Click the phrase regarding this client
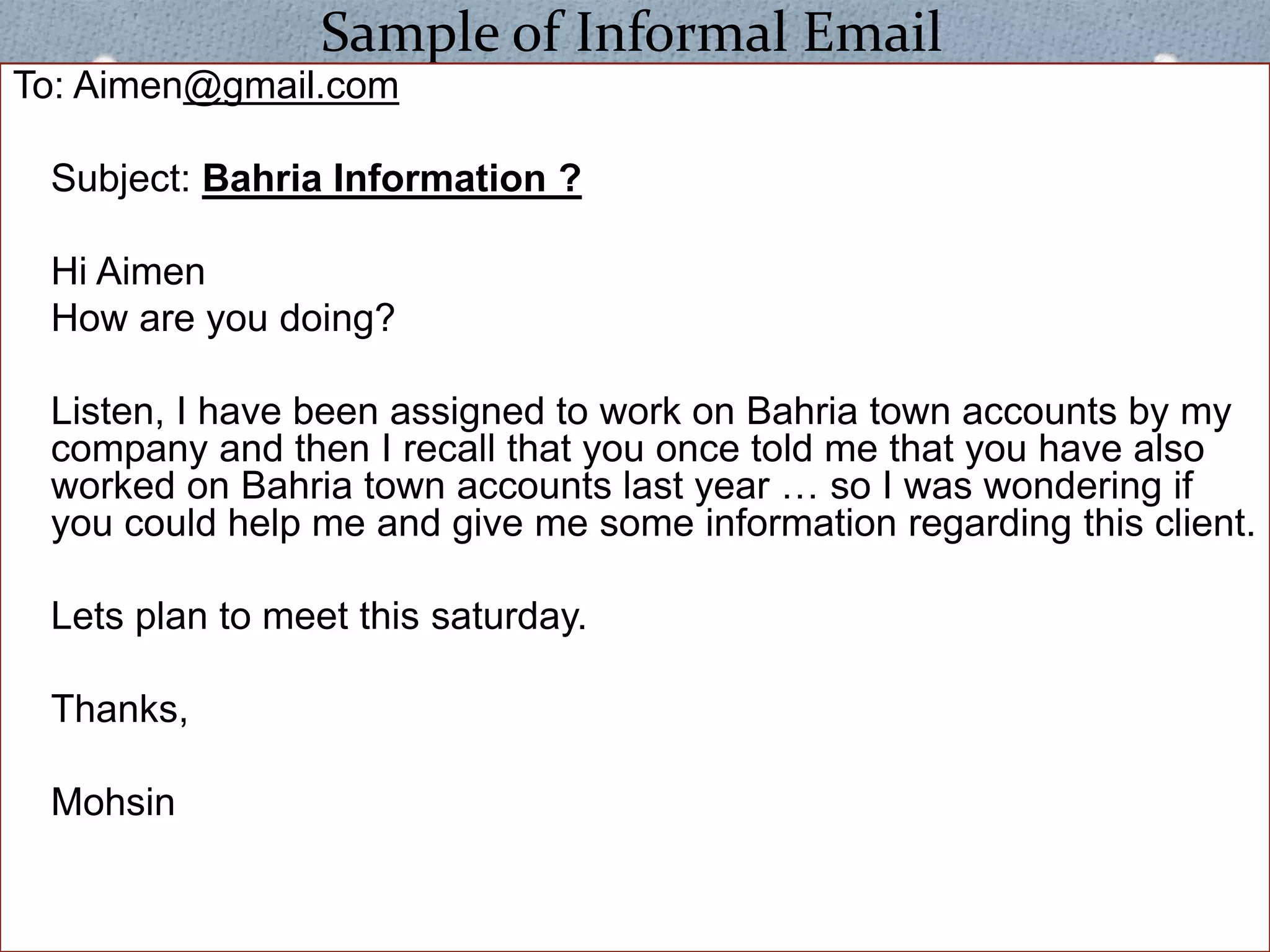Screen dimensions: 1270x952 (x=1081, y=524)
